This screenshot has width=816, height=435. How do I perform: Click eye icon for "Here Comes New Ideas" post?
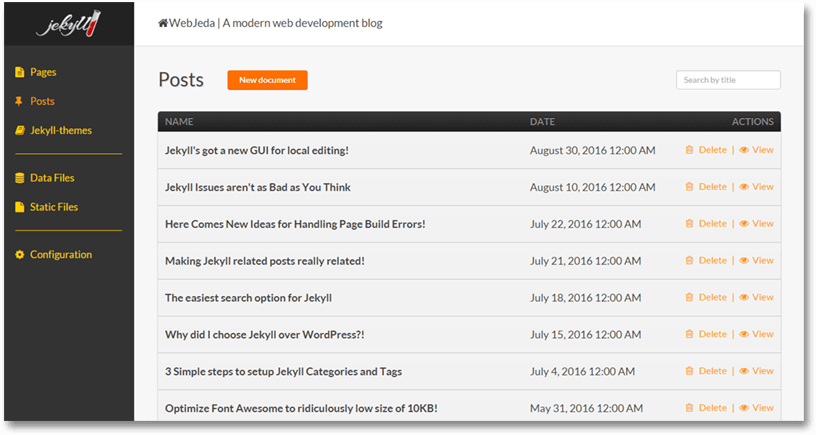point(744,224)
